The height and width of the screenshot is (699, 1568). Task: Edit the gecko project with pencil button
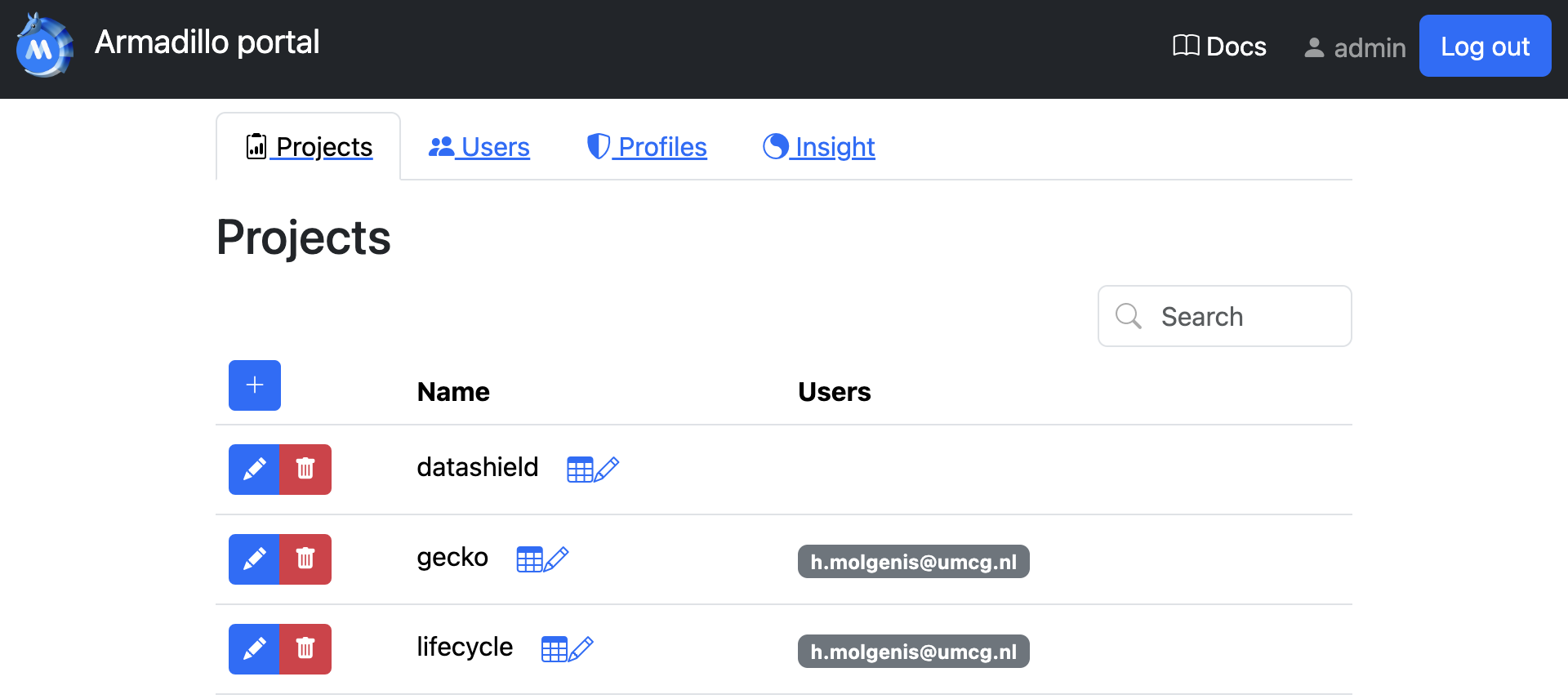(x=254, y=559)
